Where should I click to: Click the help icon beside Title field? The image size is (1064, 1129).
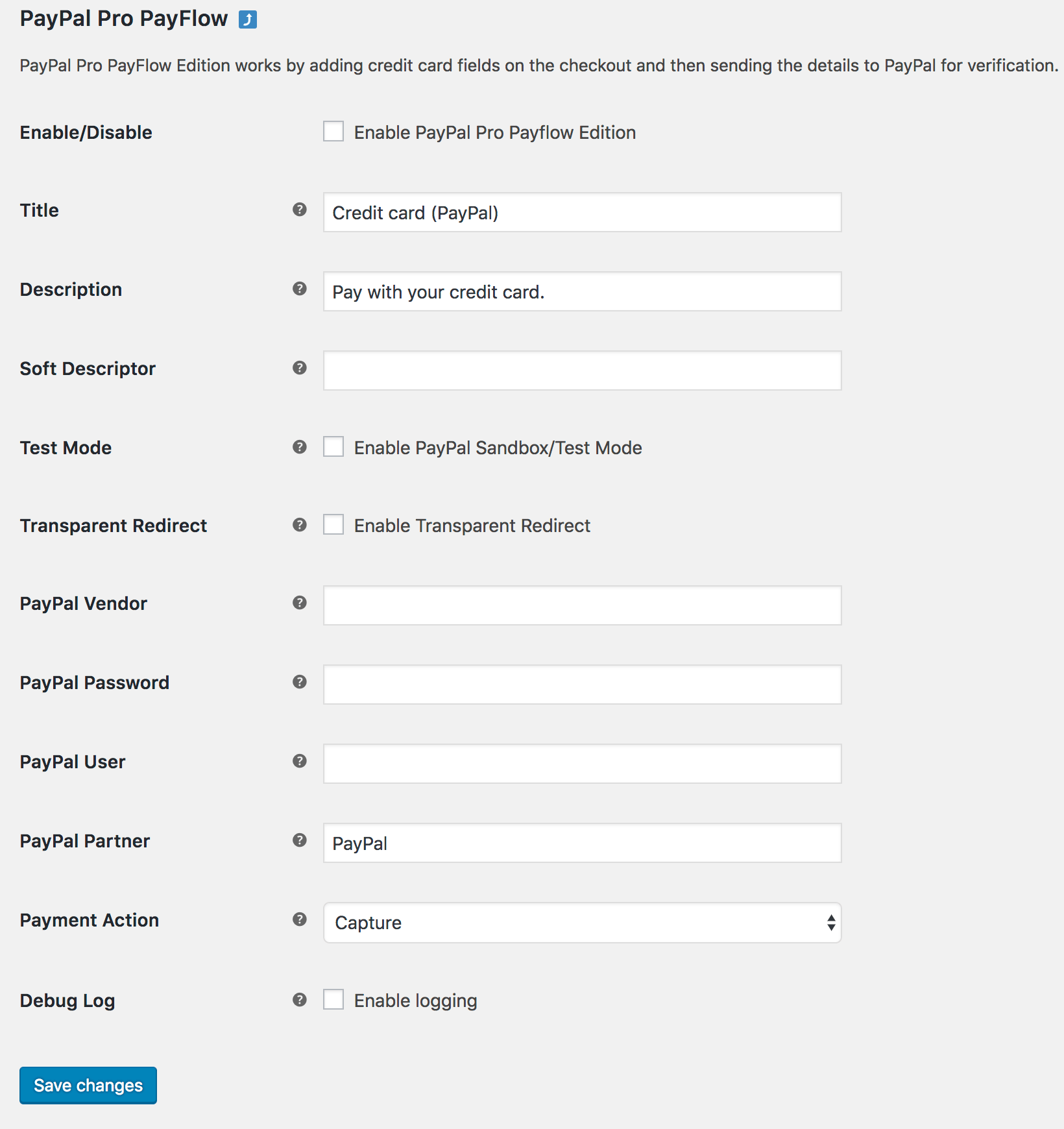[x=299, y=210]
